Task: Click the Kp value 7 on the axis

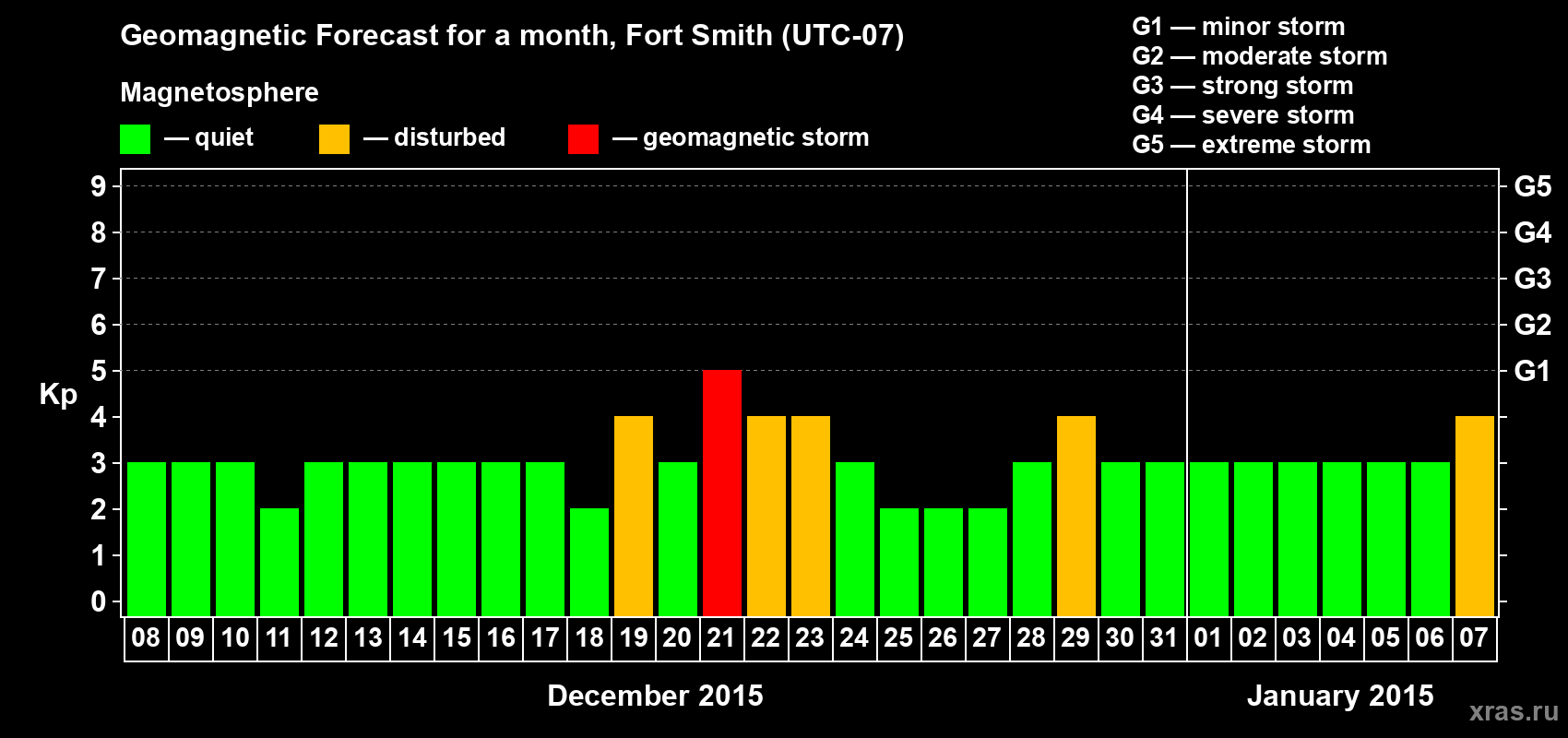Action: point(99,279)
